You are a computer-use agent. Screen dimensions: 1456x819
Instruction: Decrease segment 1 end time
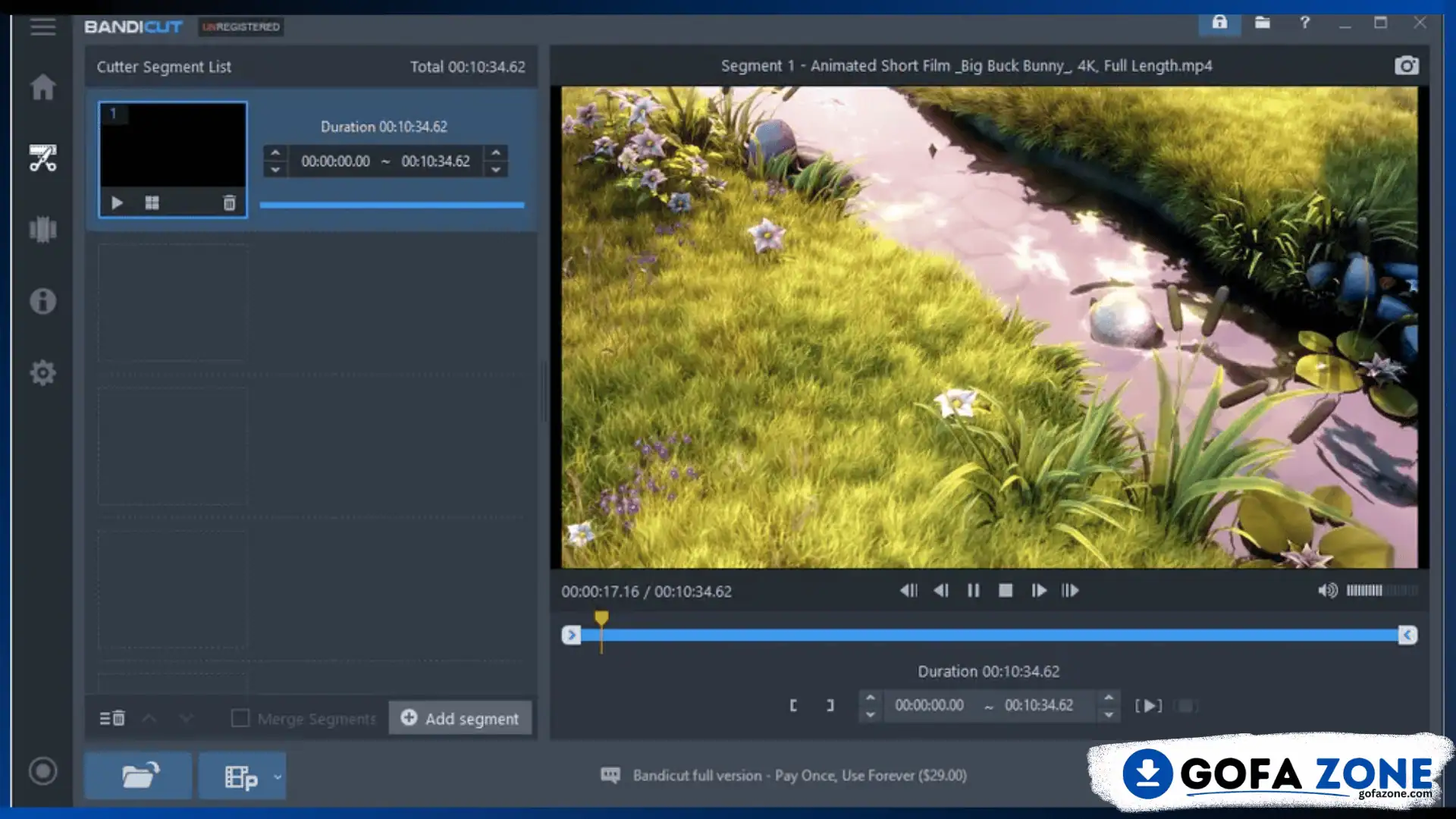[x=496, y=170]
